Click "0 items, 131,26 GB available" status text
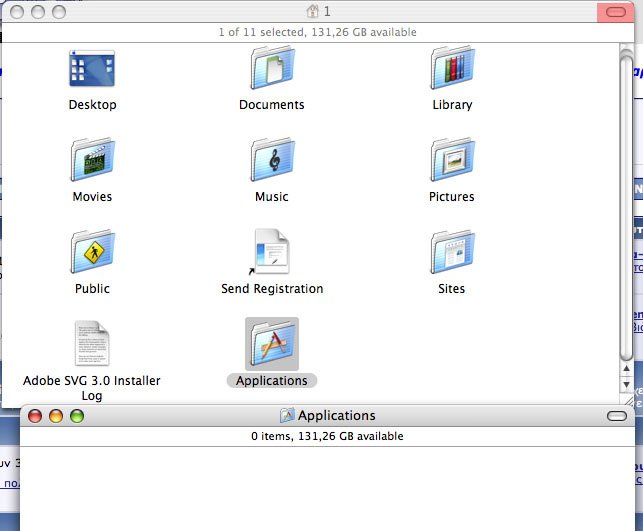 click(327, 436)
